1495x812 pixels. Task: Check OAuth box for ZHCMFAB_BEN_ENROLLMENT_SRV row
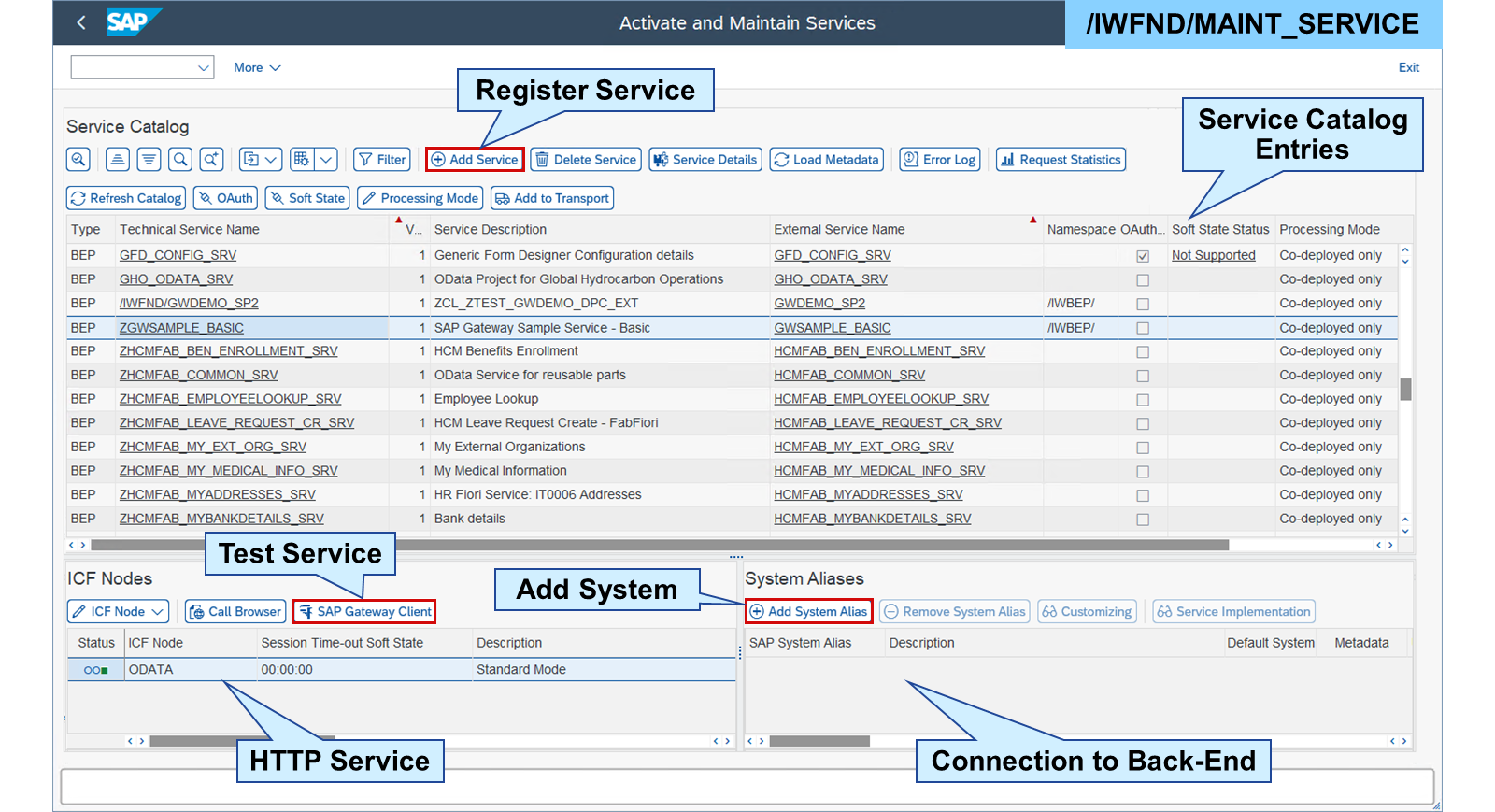pos(1142,352)
